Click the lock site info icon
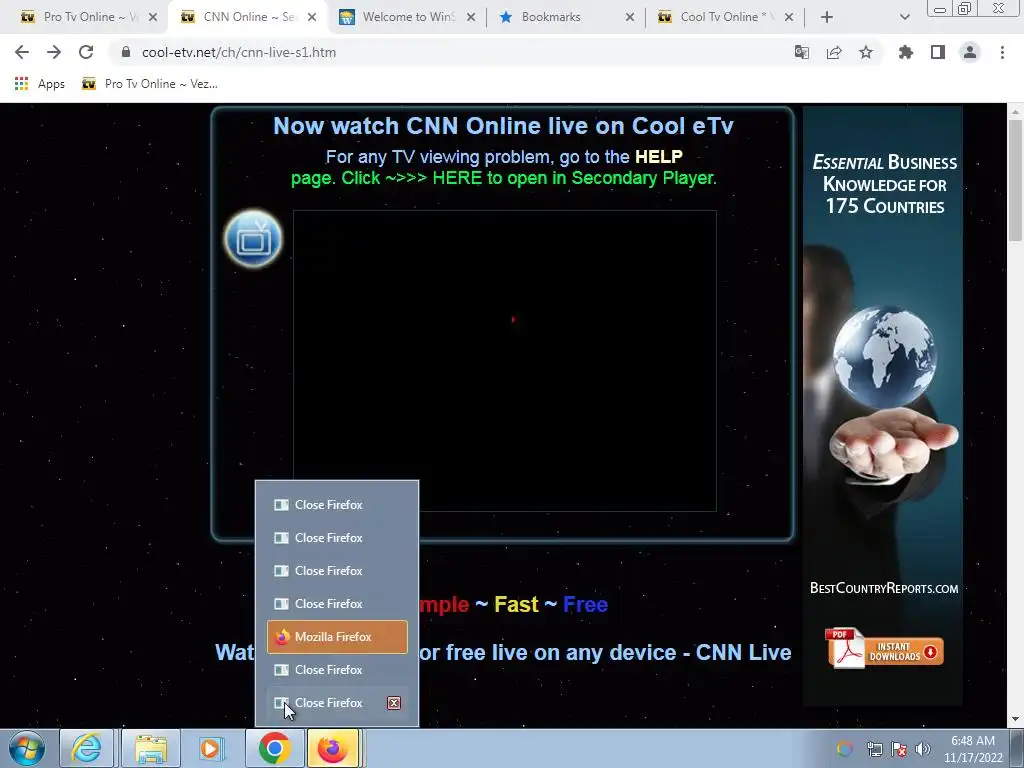Screen dimensions: 1024x768 pos(126,52)
